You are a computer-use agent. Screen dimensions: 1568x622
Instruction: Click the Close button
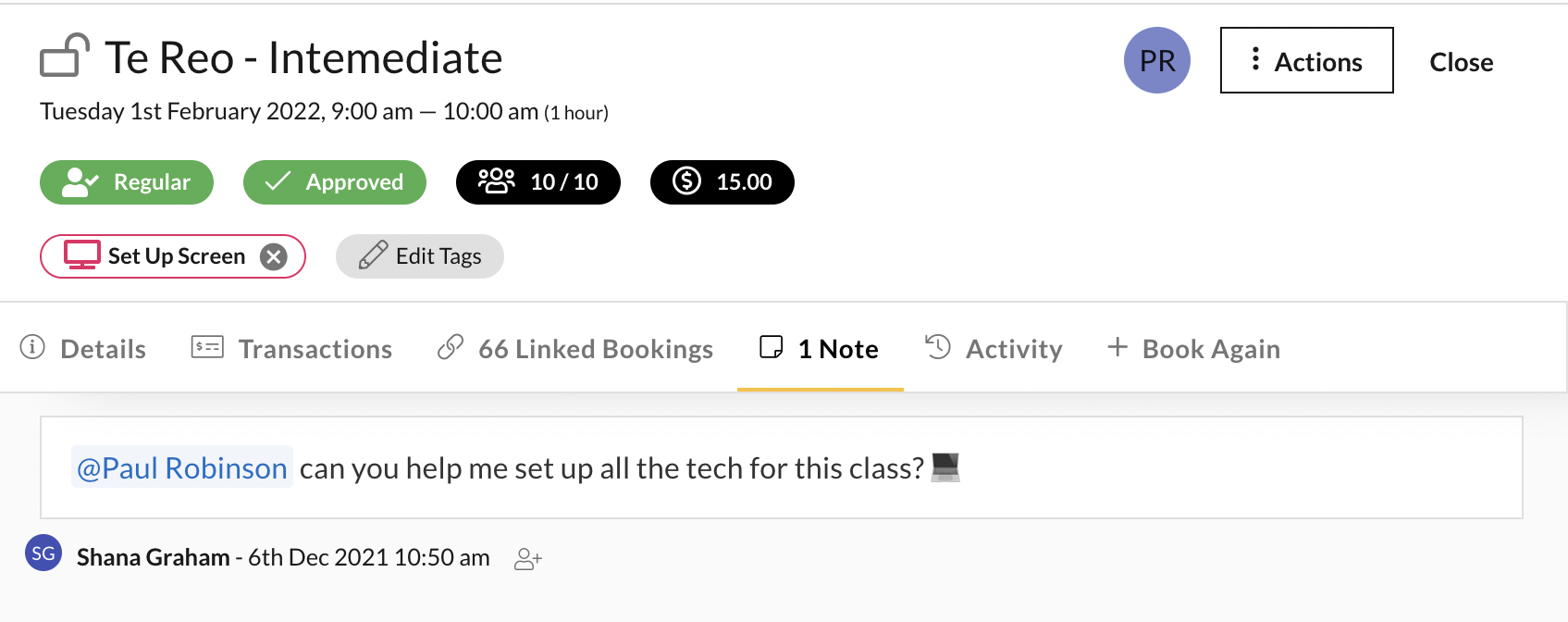click(1462, 62)
